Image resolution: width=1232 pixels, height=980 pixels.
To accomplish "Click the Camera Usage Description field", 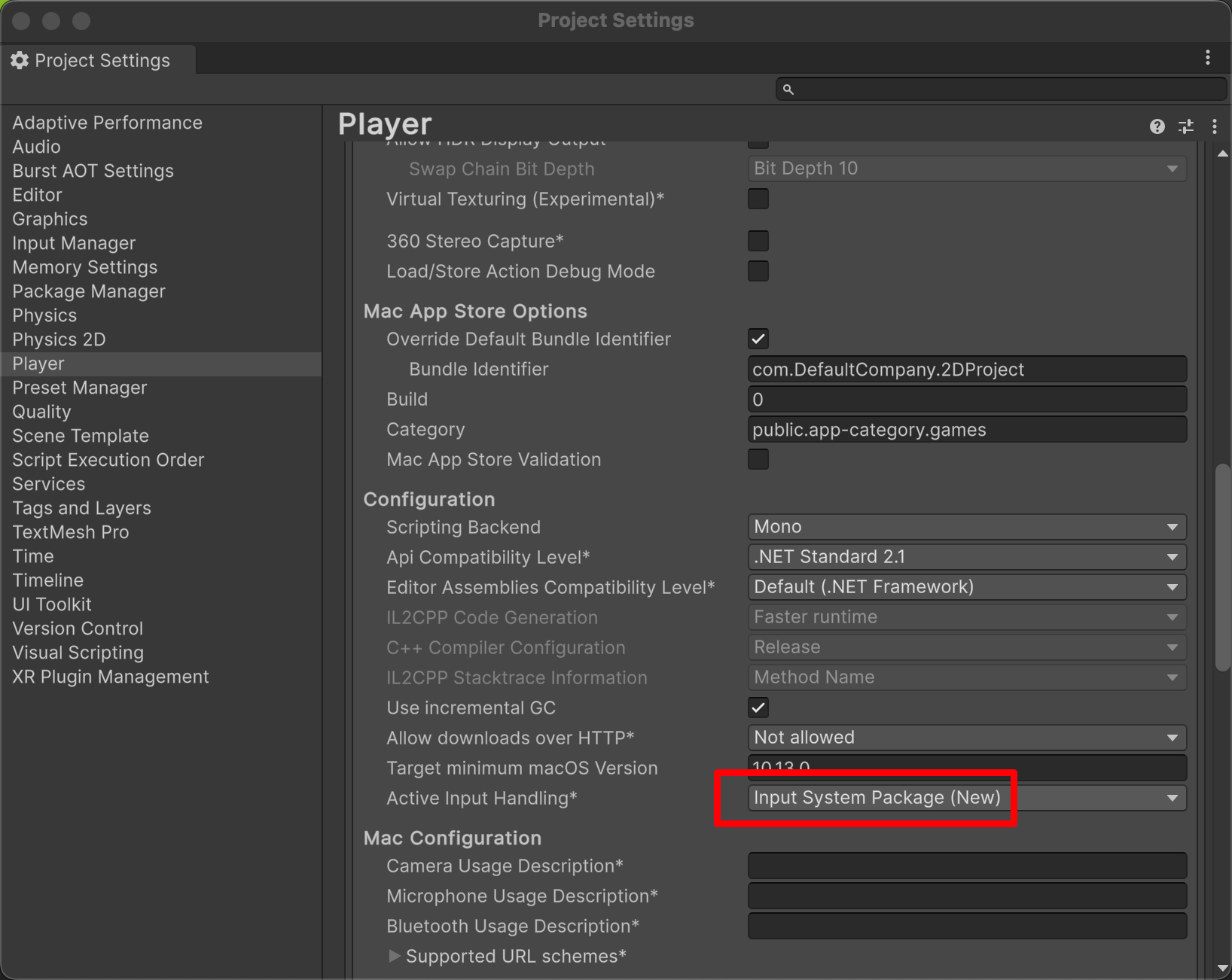I will 967,866.
